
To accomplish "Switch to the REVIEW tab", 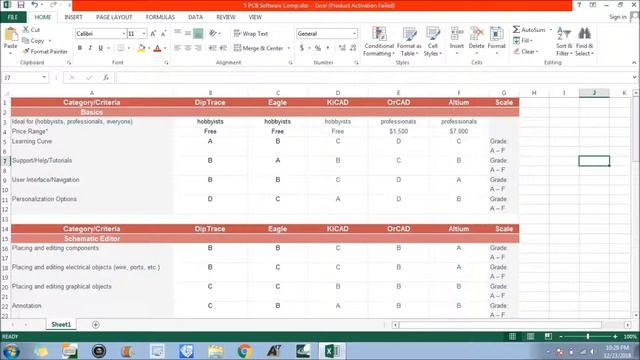I will (x=226, y=17).
